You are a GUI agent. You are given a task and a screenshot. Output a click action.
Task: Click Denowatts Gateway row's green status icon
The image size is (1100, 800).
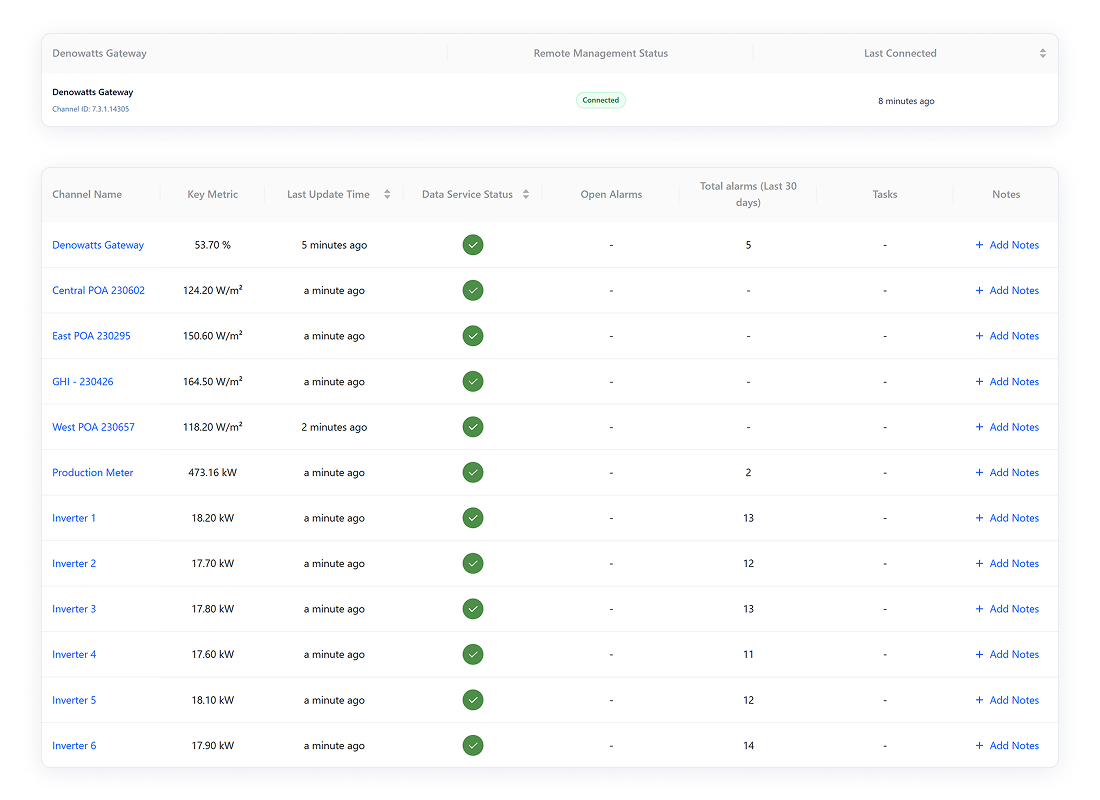pos(473,245)
